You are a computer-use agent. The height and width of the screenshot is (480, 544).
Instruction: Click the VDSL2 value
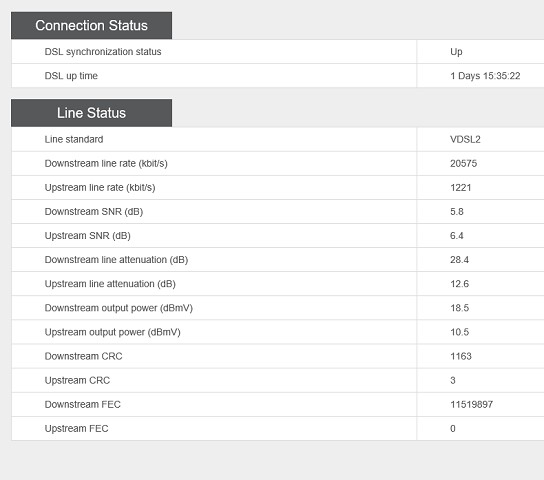[465, 139]
